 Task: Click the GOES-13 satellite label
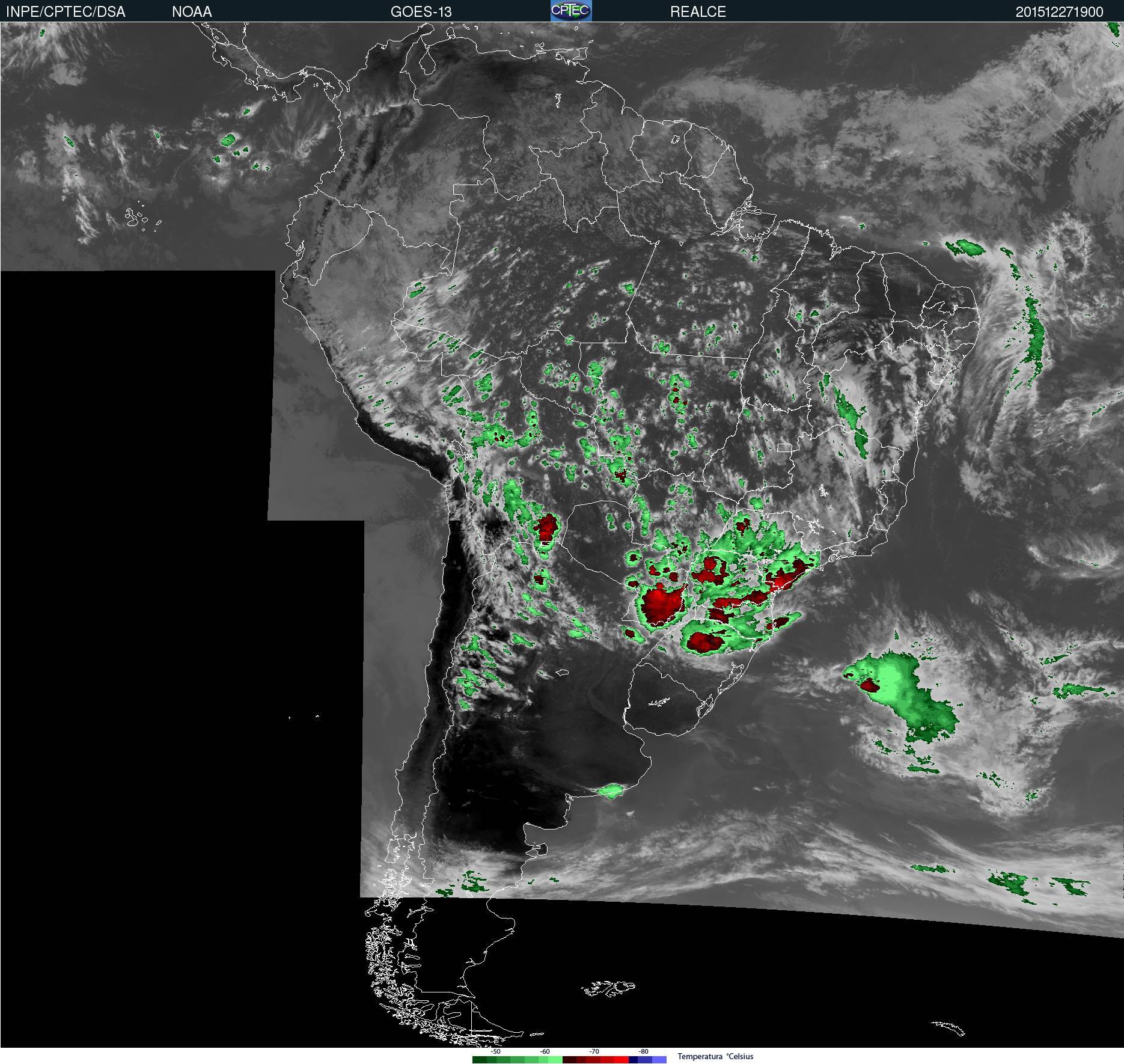pos(421,11)
